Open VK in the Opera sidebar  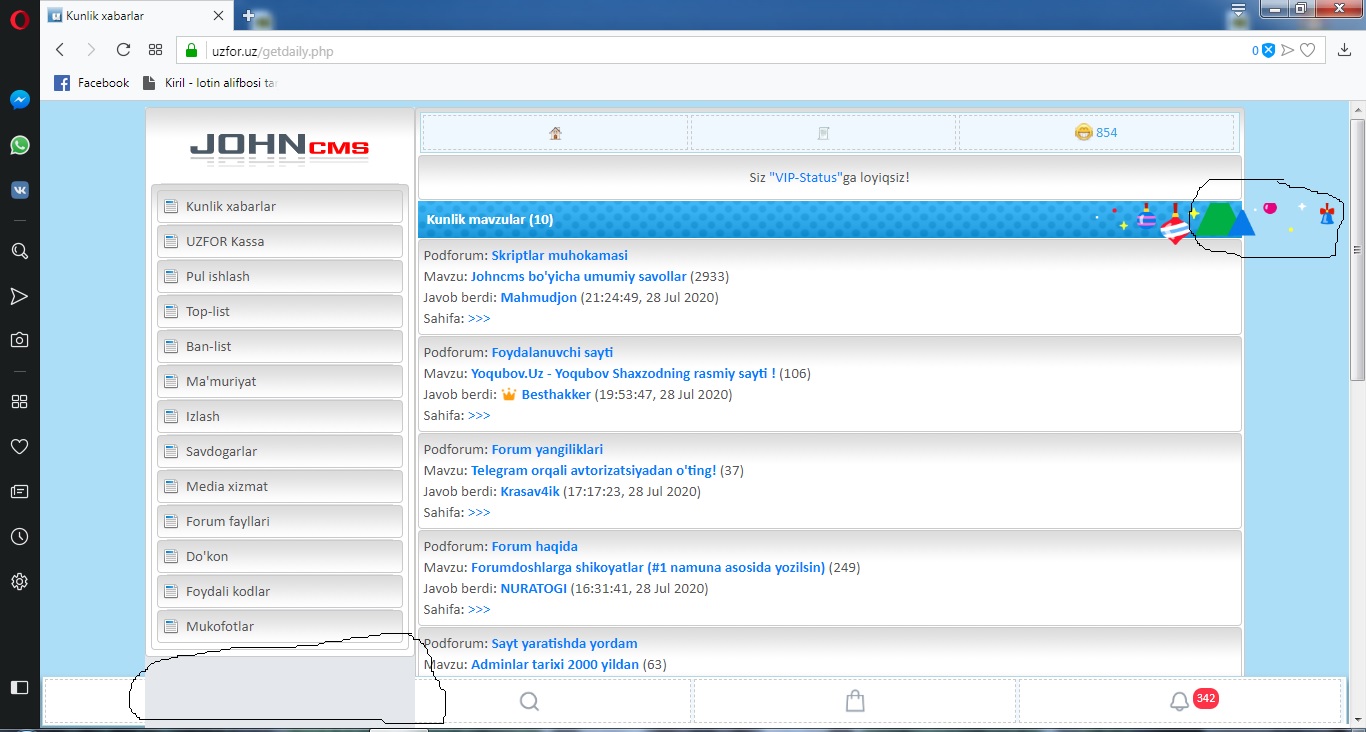tap(19, 190)
